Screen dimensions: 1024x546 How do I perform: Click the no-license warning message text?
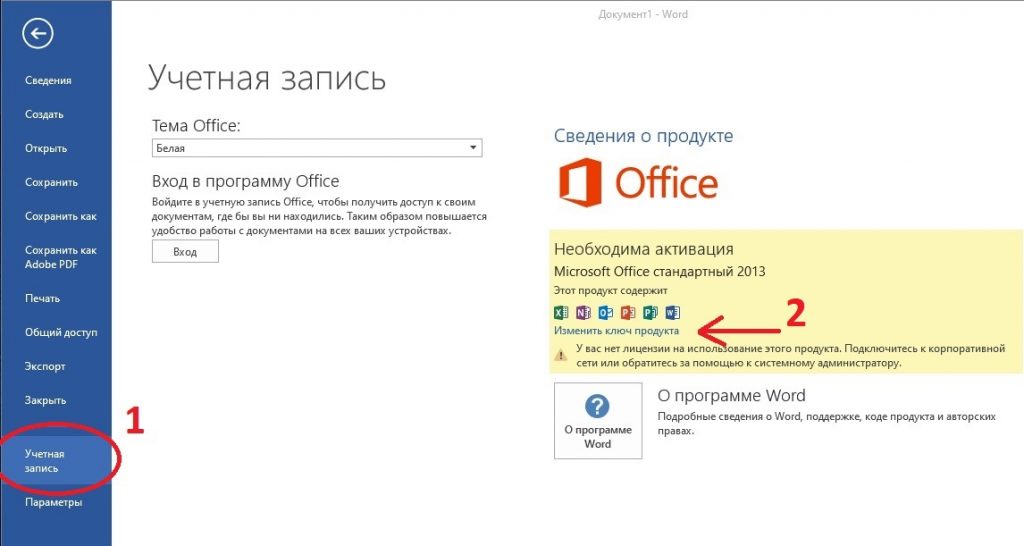click(x=790, y=355)
